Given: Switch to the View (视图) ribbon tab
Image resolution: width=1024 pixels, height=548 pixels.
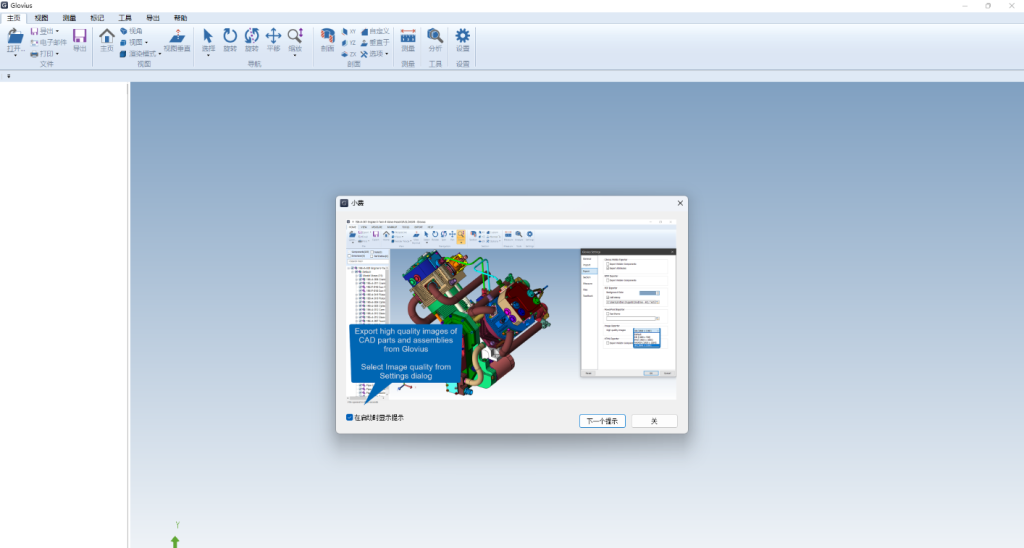Looking at the screenshot, I should tap(41, 18).
